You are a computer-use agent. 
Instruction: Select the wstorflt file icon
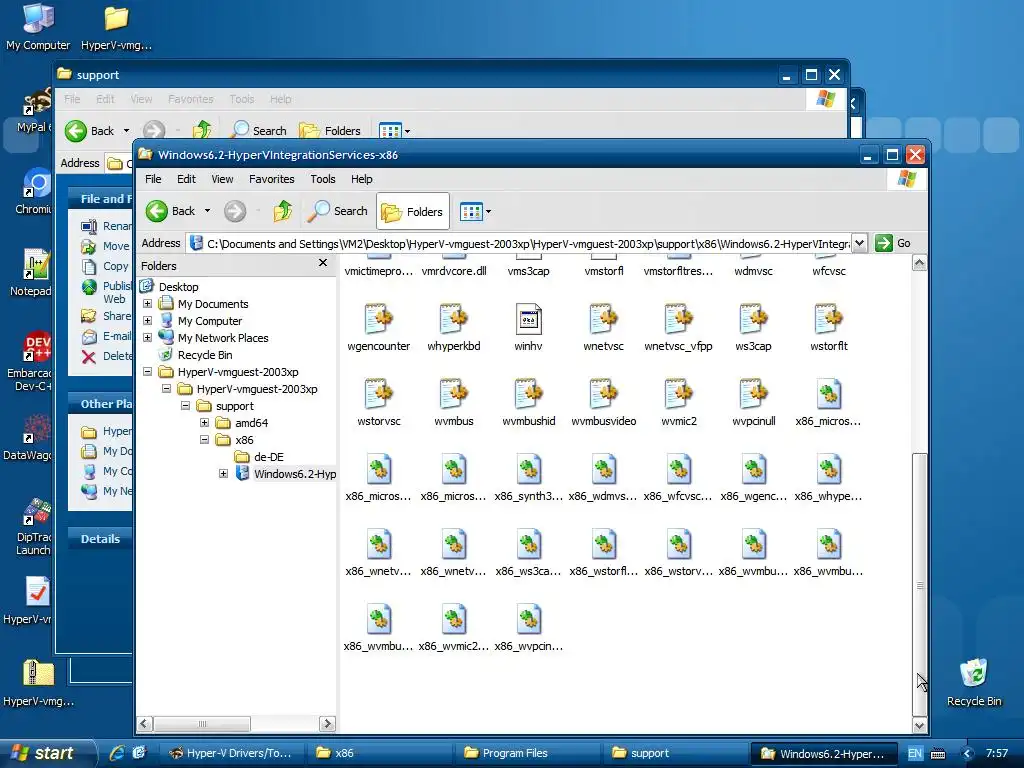click(x=829, y=320)
